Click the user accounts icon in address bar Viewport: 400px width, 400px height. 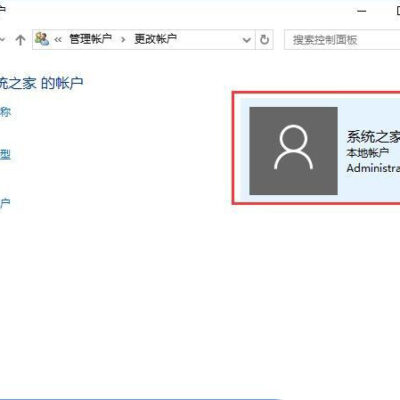[x=42, y=39]
